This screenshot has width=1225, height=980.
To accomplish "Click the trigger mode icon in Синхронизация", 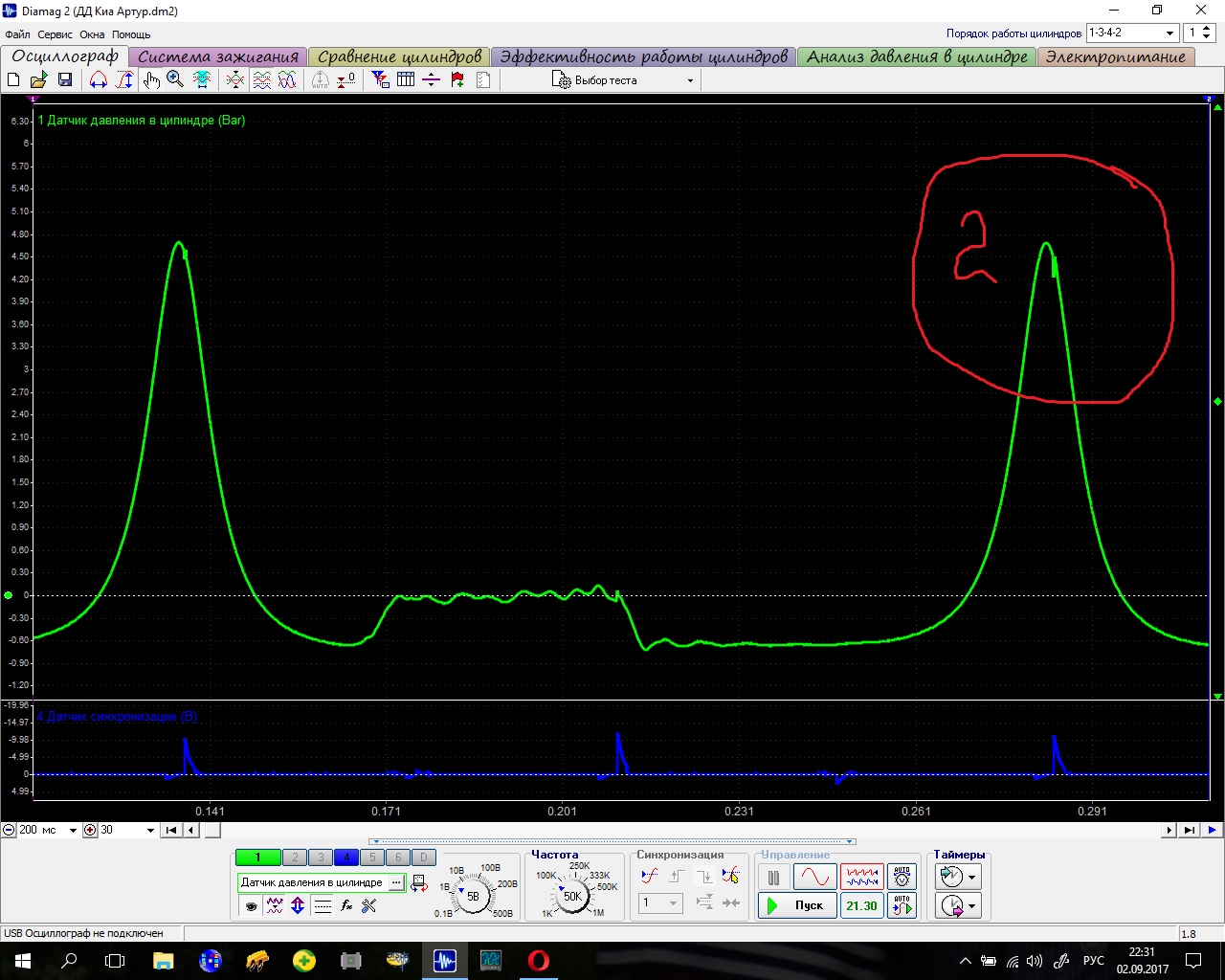I will 649,876.
